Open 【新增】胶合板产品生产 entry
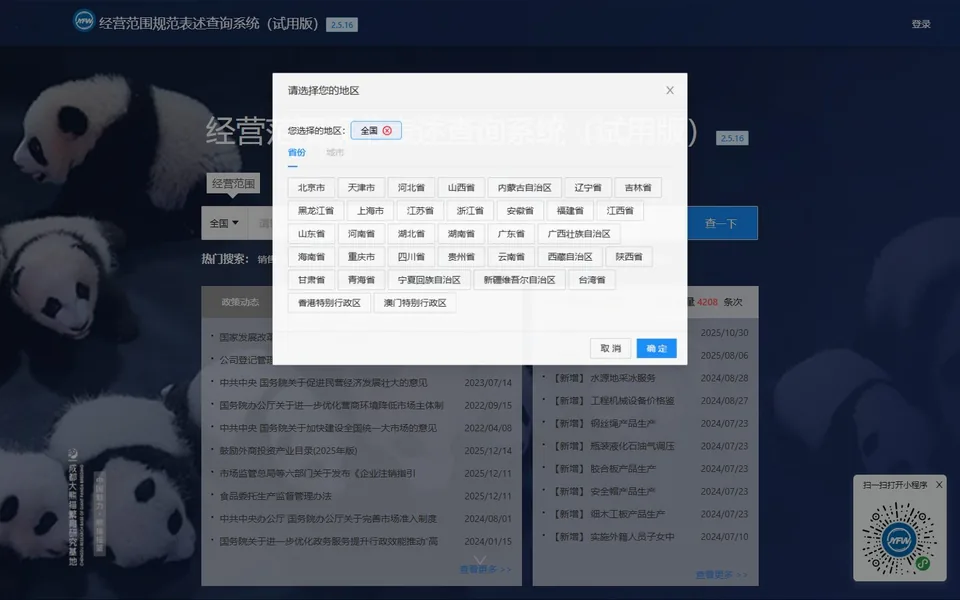 [x=604, y=469]
